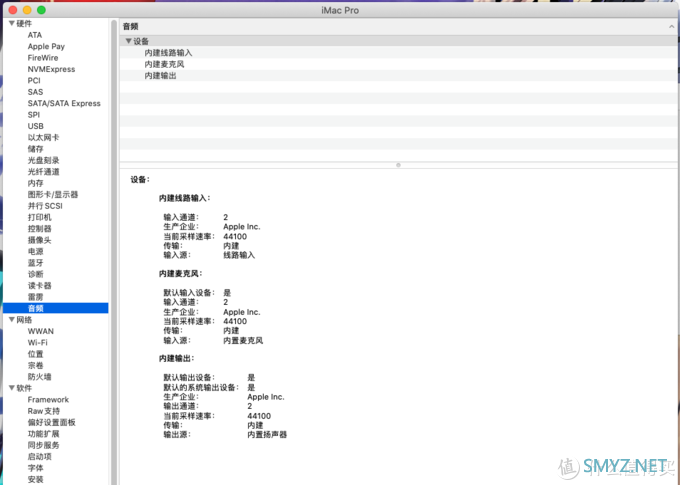Select 图形卡/显示器 in the sidebar

(x=53, y=194)
